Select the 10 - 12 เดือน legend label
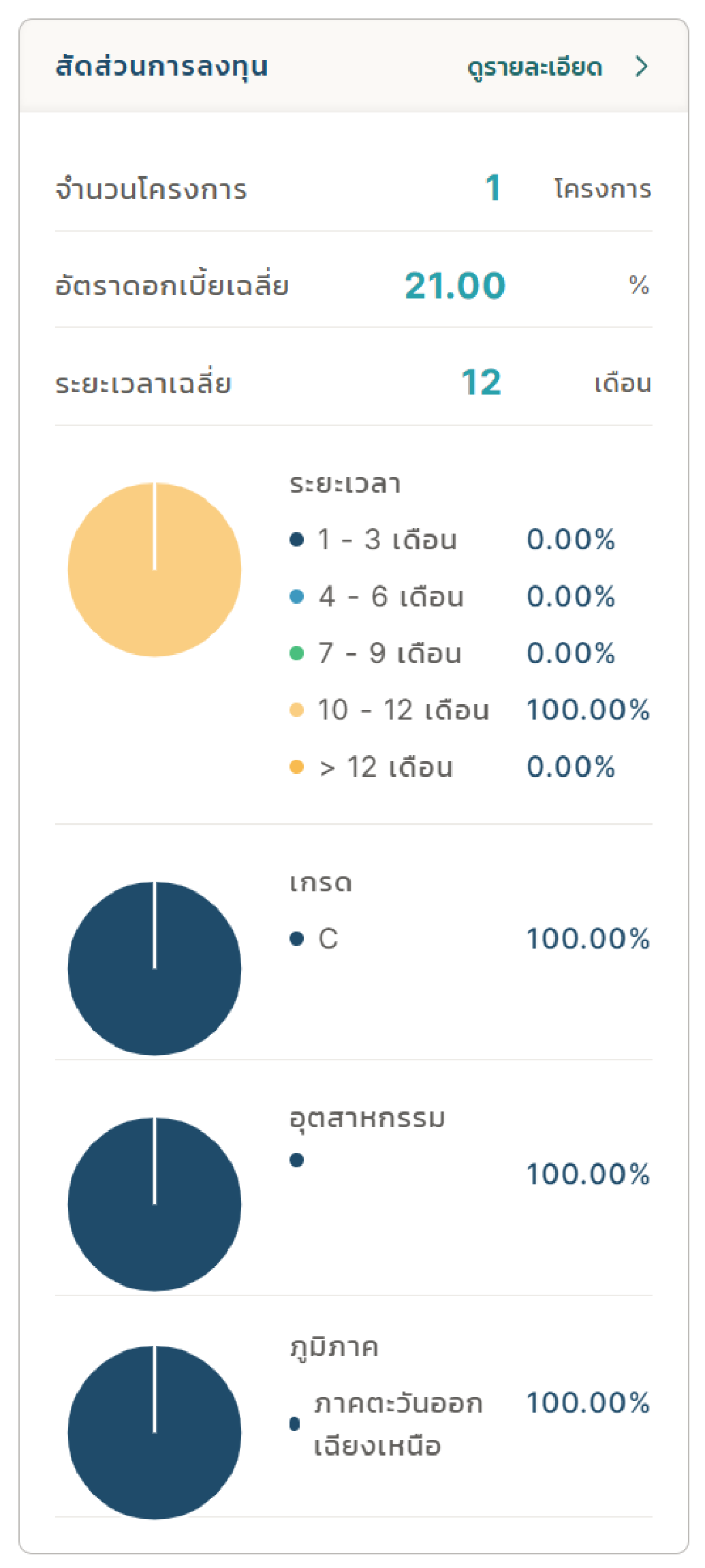The height and width of the screenshot is (1568, 705). click(403, 710)
